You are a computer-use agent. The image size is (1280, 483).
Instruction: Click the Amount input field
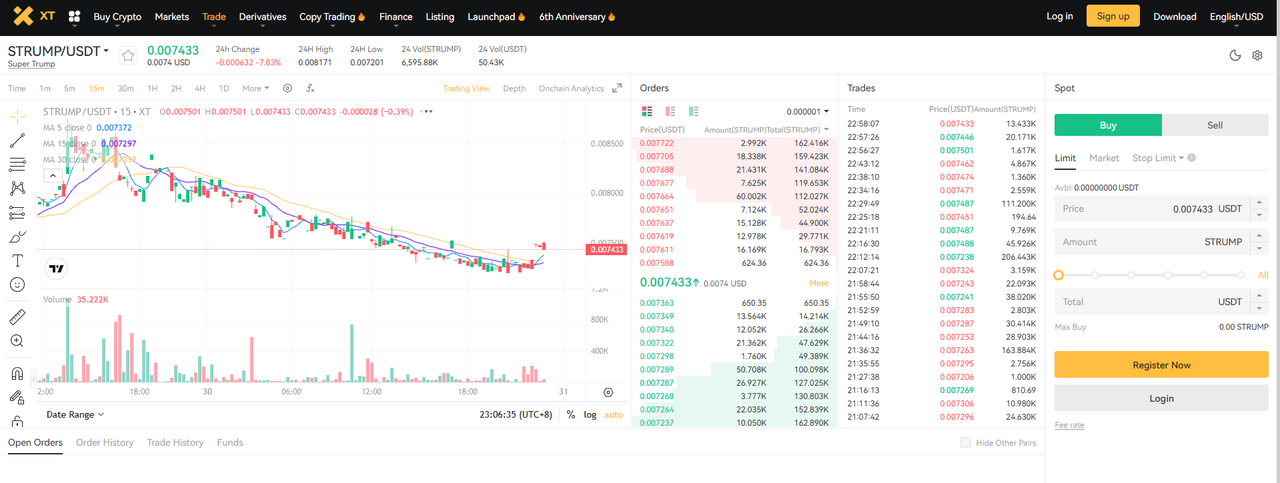pyautogui.click(x=1161, y=242)
